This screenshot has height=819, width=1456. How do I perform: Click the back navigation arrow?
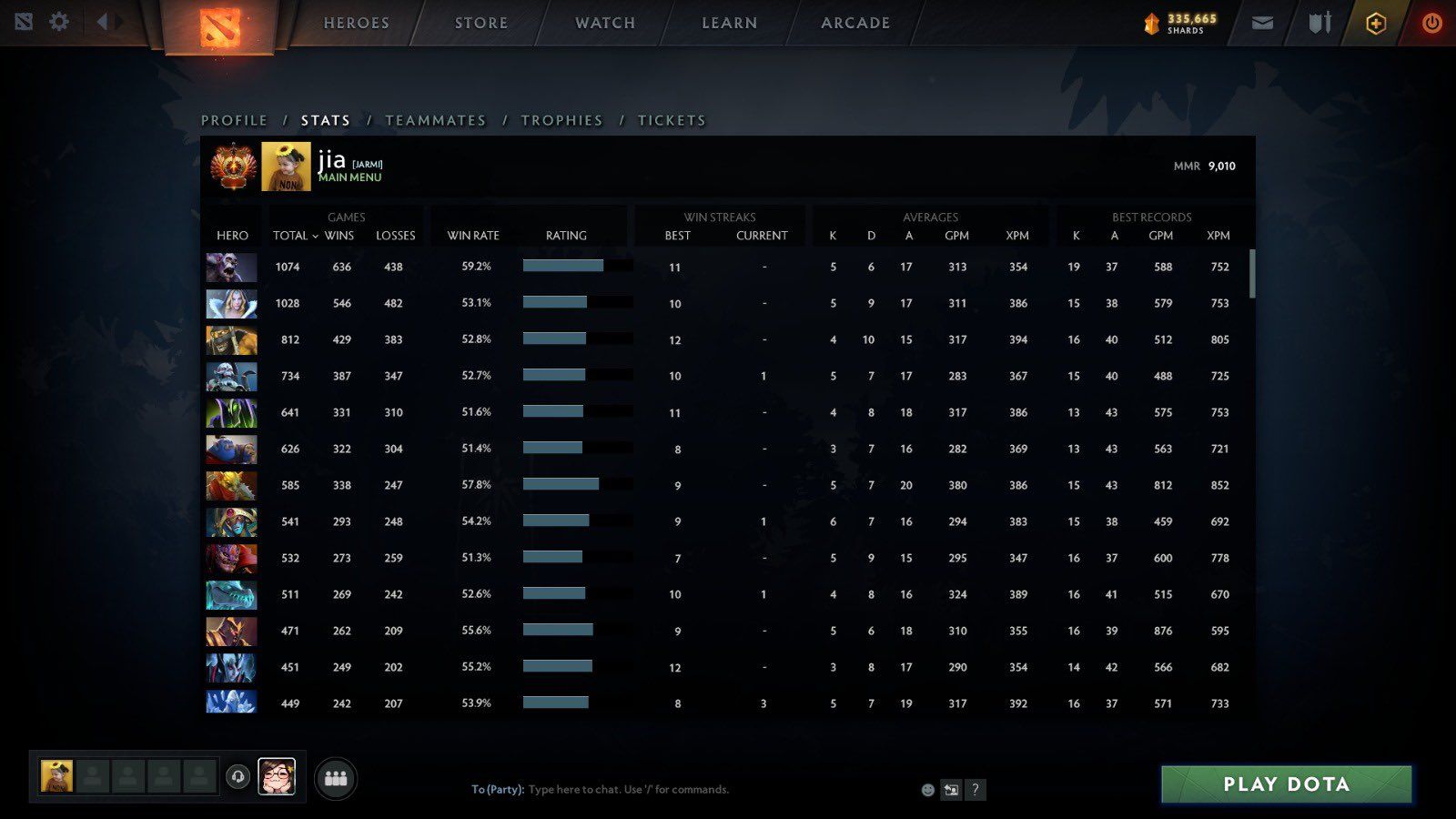point(103,22)
